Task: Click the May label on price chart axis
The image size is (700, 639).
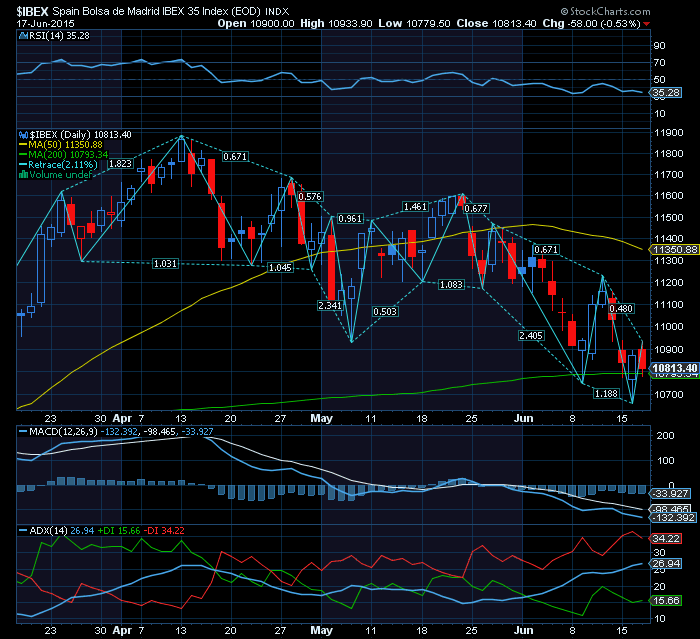Action: point(321,418)
